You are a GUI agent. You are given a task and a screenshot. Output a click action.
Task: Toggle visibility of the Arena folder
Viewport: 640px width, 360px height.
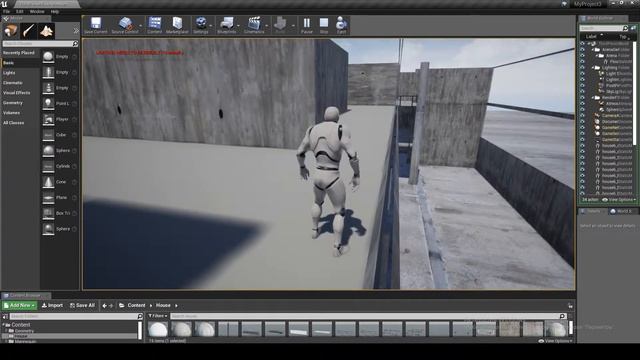click(582, 56)
